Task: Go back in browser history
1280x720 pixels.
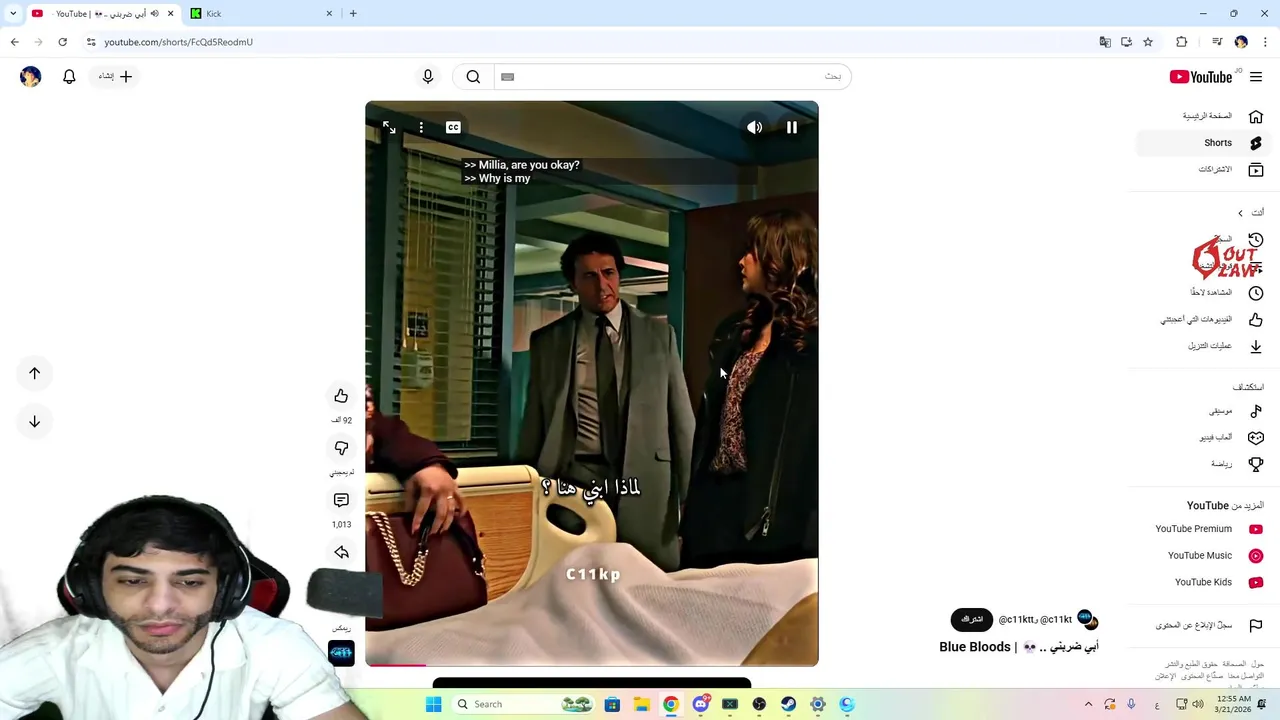Action: click(15, 42)
